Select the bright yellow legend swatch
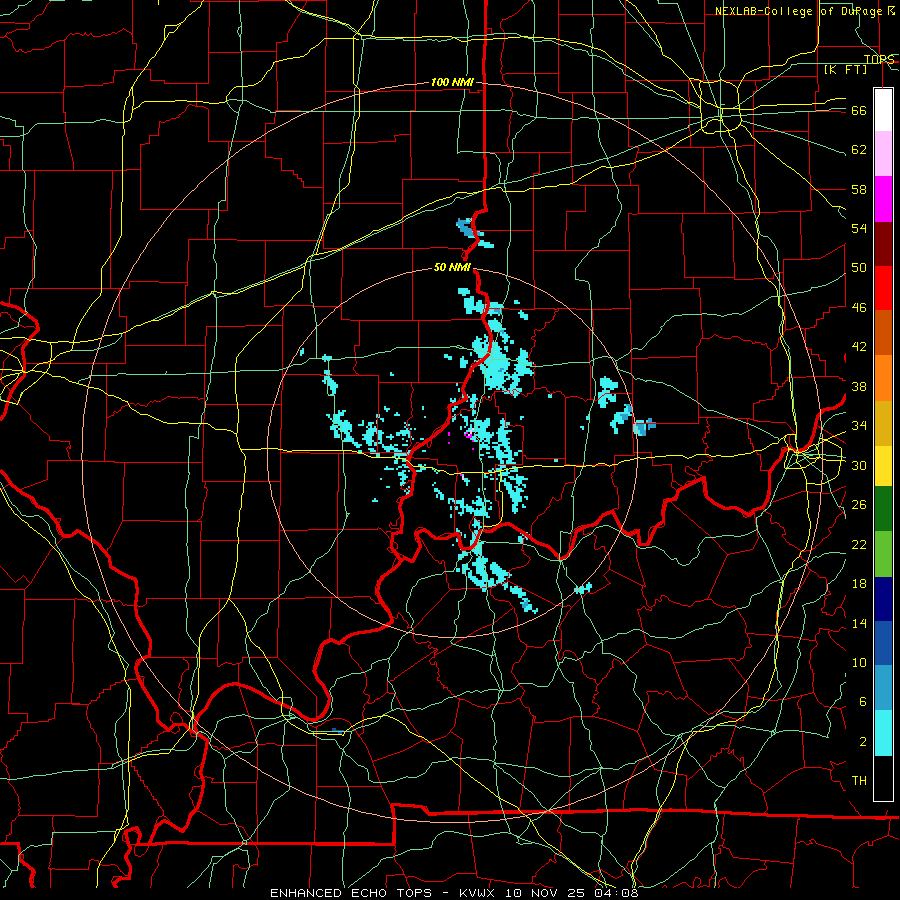Screen dimensions: 900x900 tap(883, 465)
